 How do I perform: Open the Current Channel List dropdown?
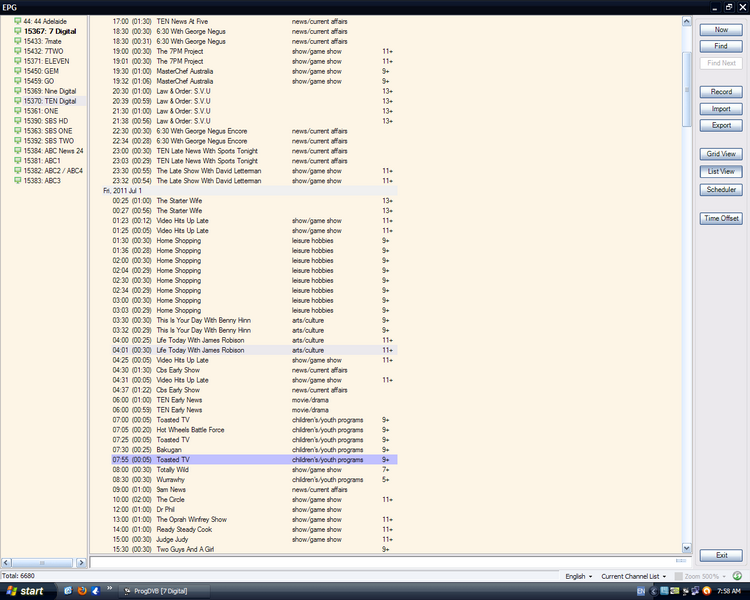pyautogui.click(x=633, y=576)
